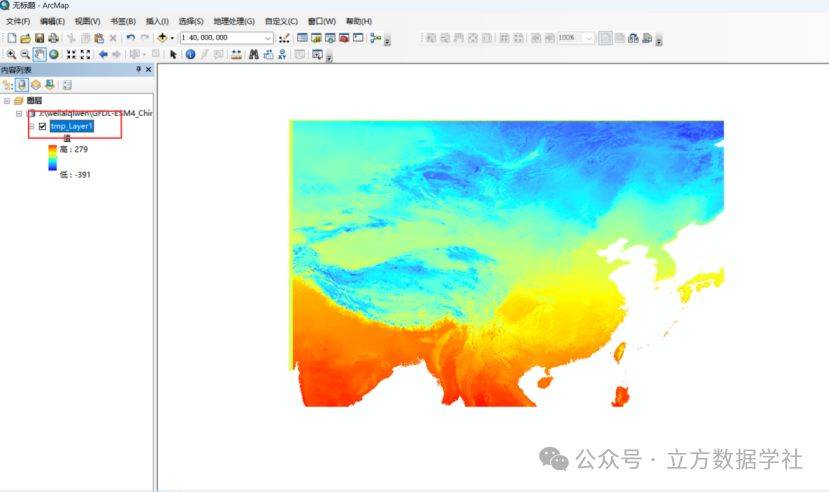
Task: Open the ArcToolbox red toolbox icon
Action: tap(344, 38)
